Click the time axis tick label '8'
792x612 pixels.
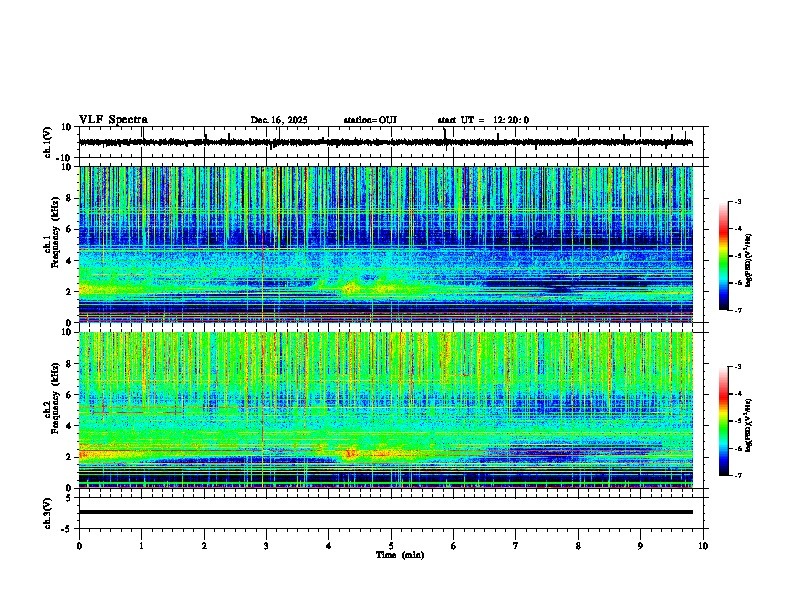click(x=578, y=546)
